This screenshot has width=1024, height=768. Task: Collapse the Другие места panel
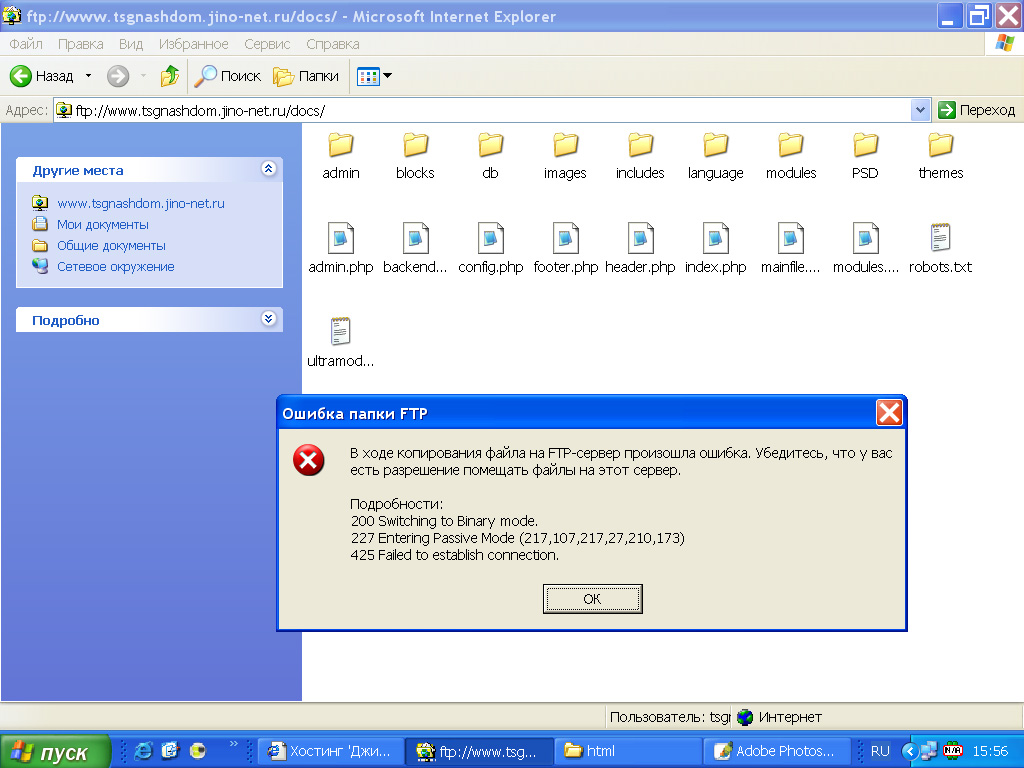[x=268, y=168]
